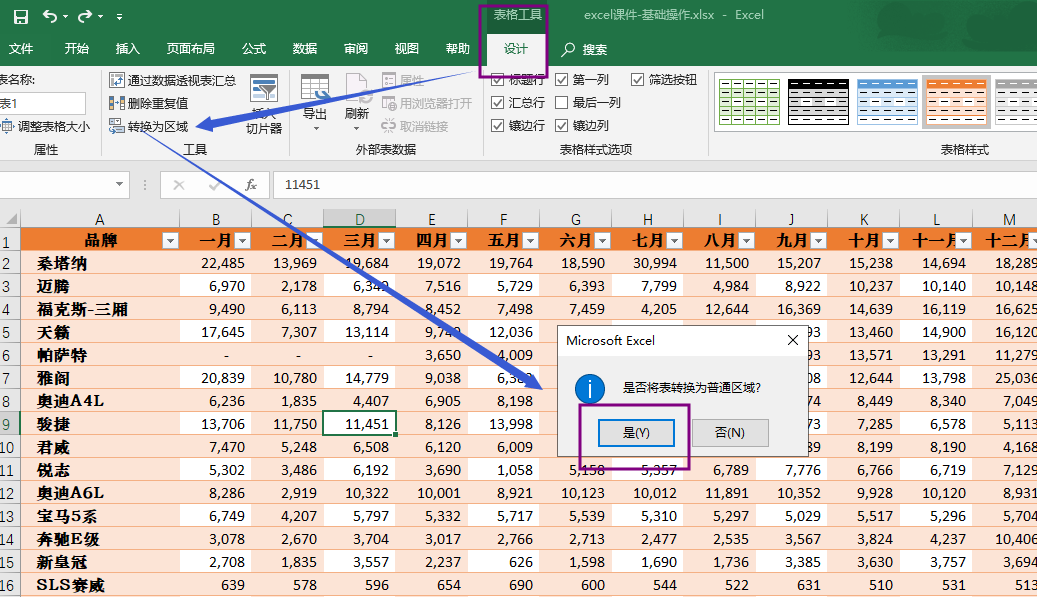Click No (否) in the dialog
Screen dimensions: 1037x597
pyautogui.click(x=730, y=433)
